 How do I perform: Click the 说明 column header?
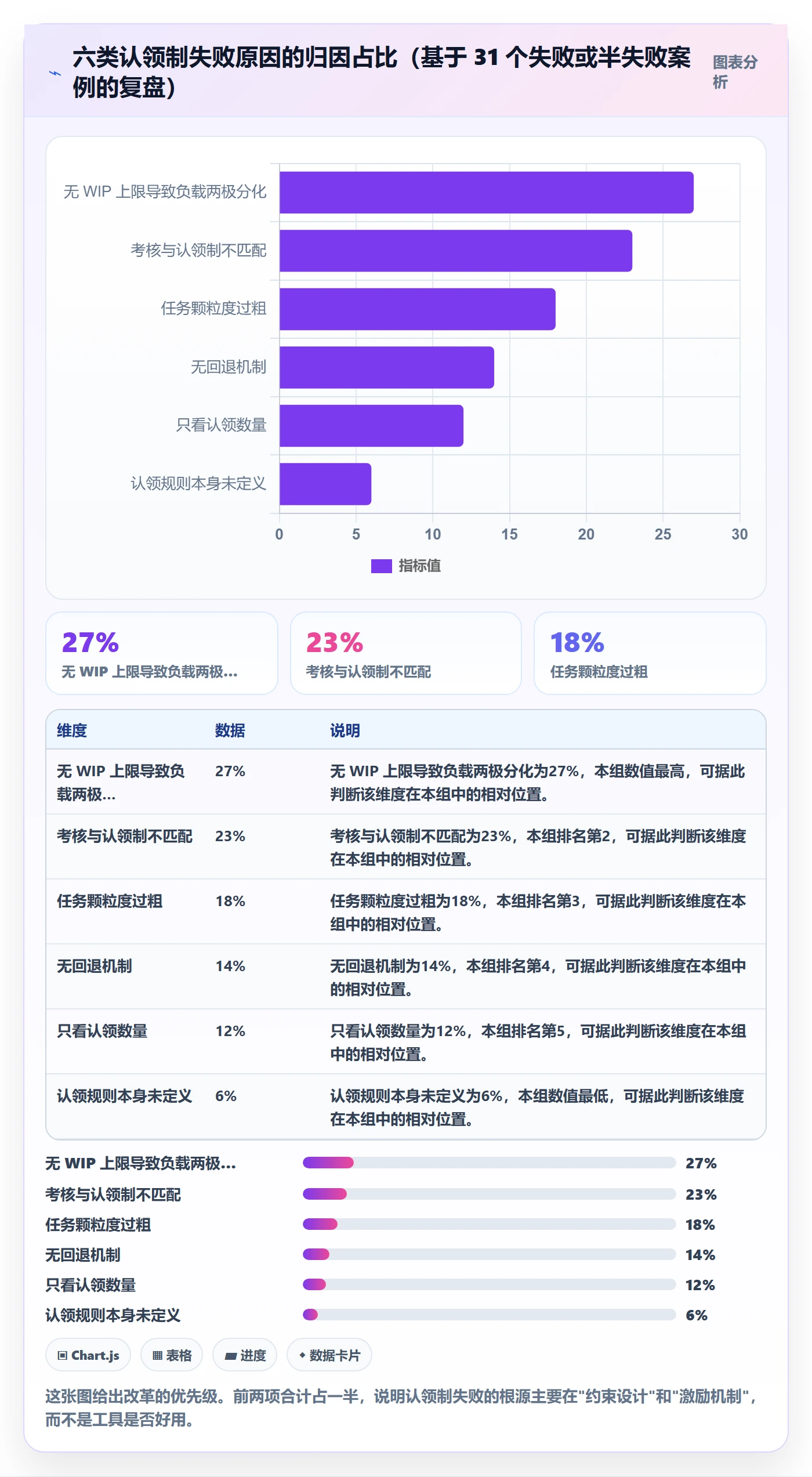tap(345, 730)
